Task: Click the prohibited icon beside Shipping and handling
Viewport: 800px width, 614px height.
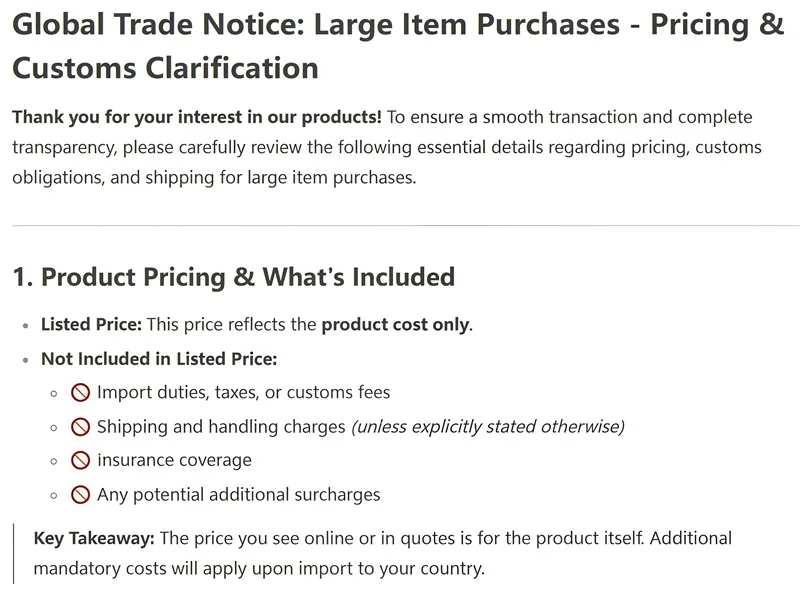Action: pos(81,427)
